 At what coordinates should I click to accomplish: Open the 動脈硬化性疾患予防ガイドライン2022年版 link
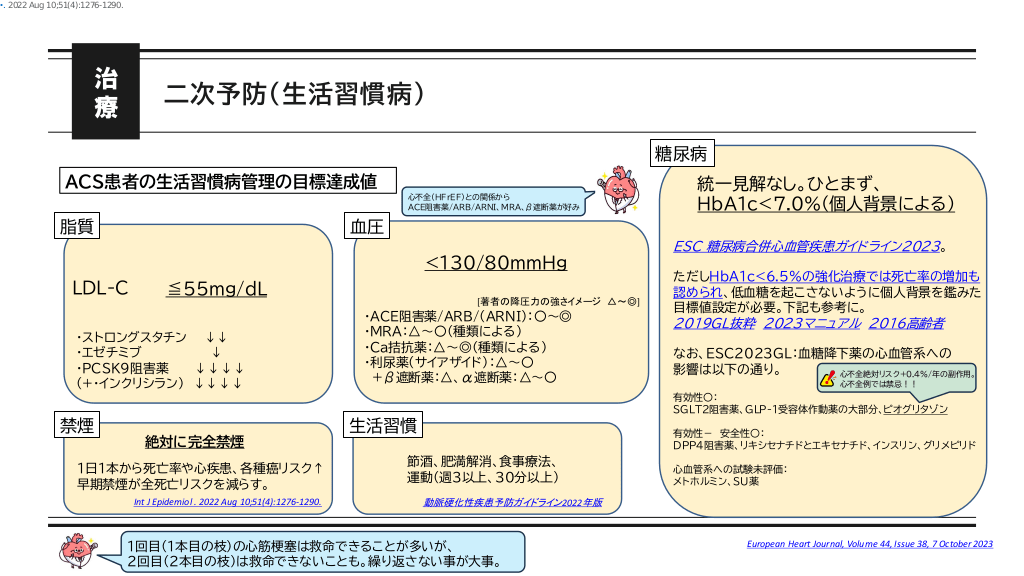pyautogui.click(x=513, y=503)
